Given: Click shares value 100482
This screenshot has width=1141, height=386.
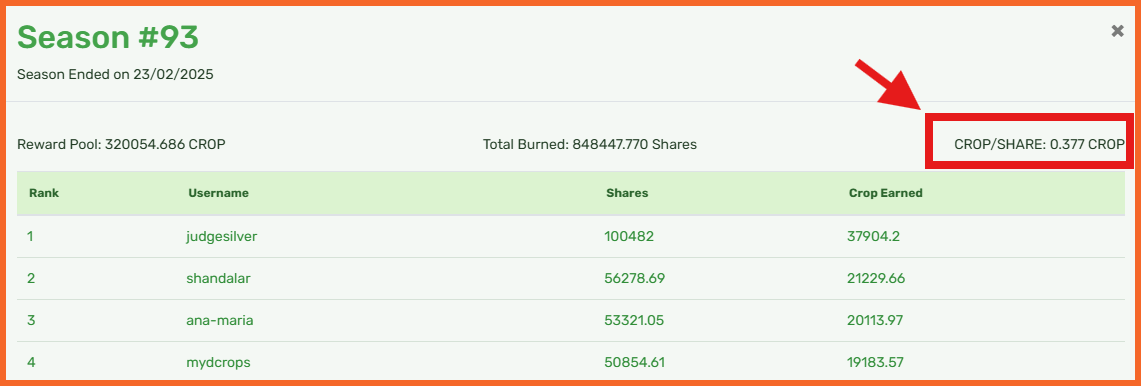Looking at the screenshot, I should coord(629,237).
